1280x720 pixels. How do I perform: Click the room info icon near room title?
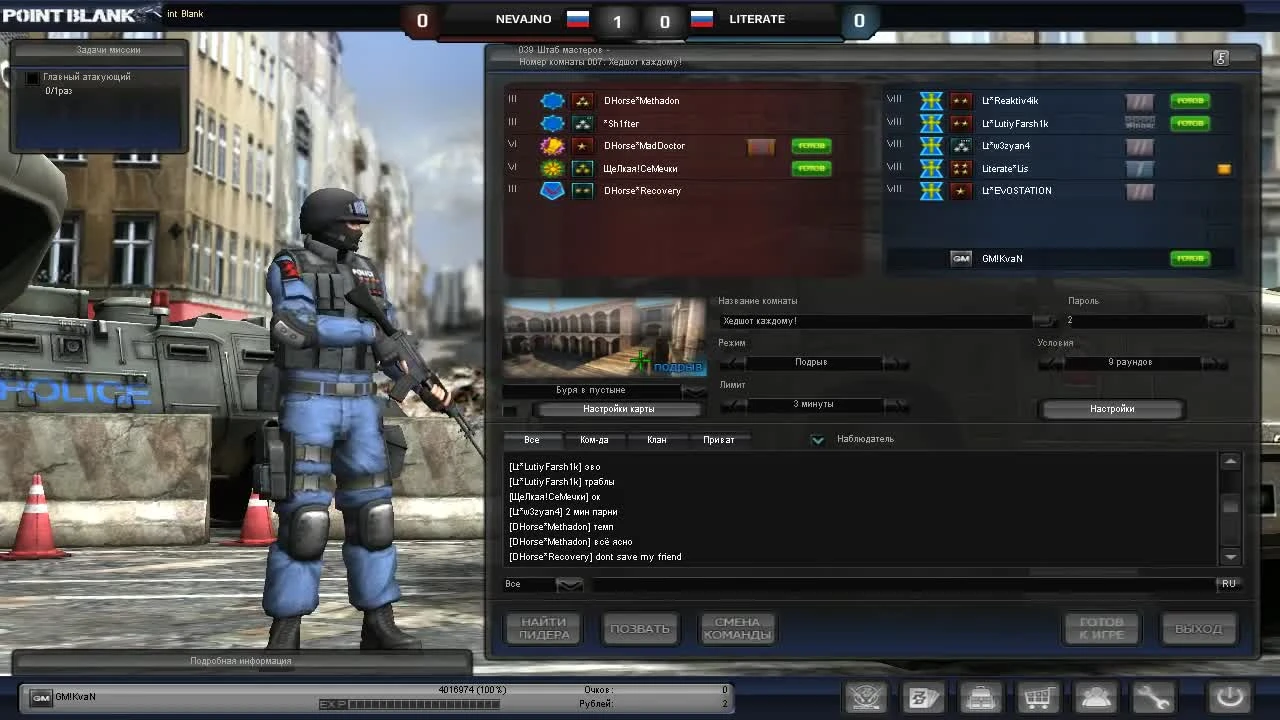pyautogui.click(x=1221, y=58)
